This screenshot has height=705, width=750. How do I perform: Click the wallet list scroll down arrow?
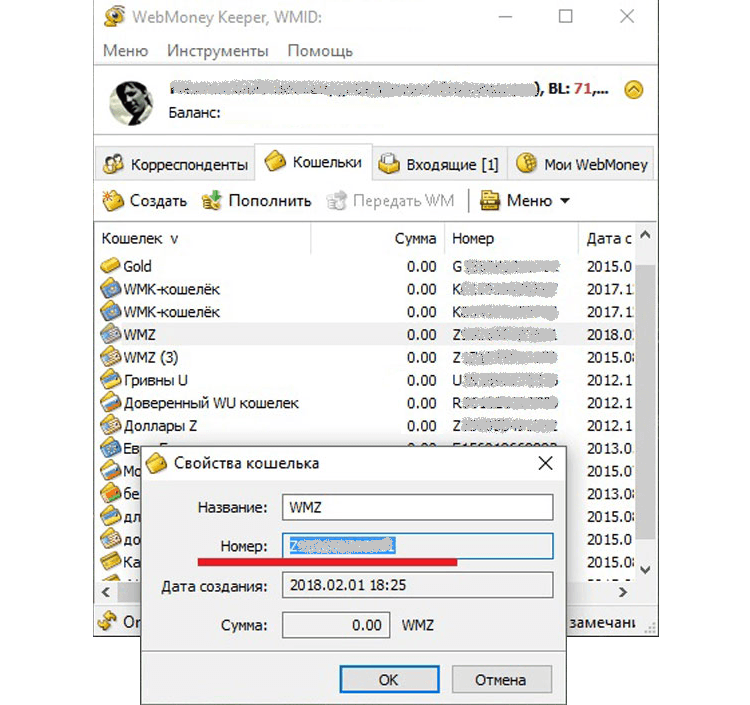(x=645, y=570)
